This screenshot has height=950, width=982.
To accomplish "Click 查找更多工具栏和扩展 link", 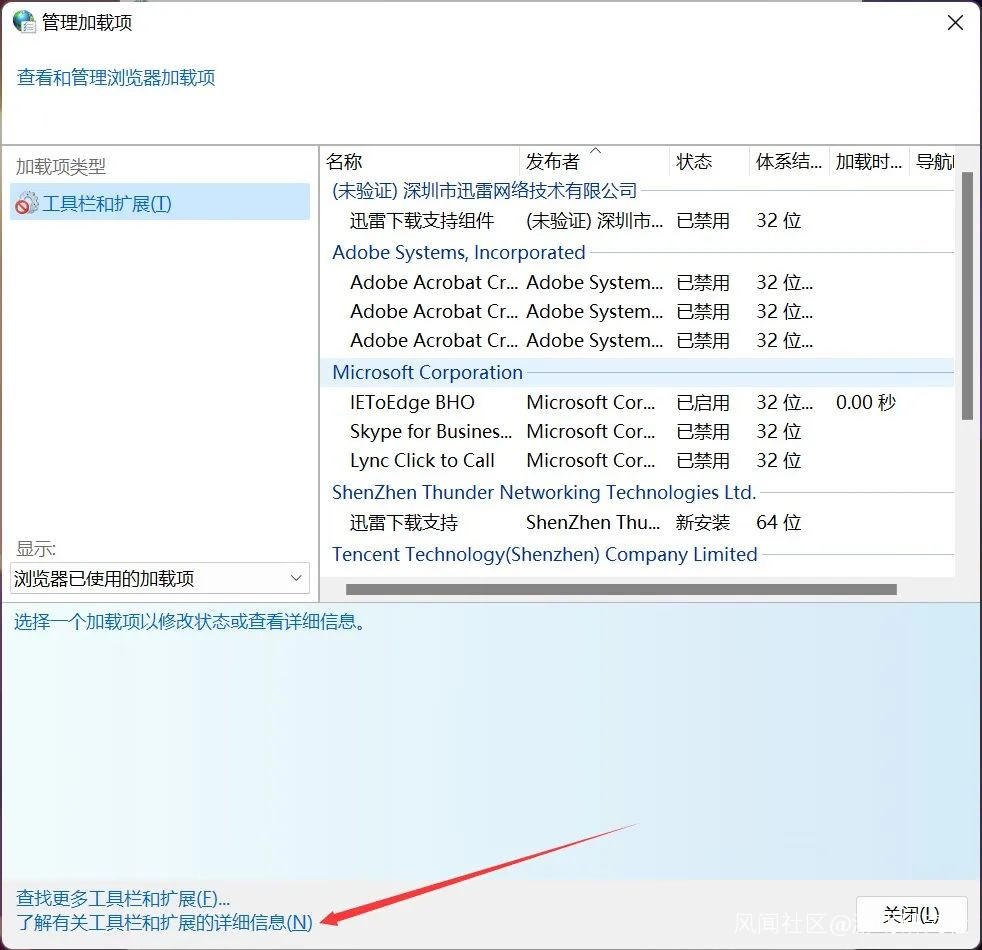I will pos(123,899).
